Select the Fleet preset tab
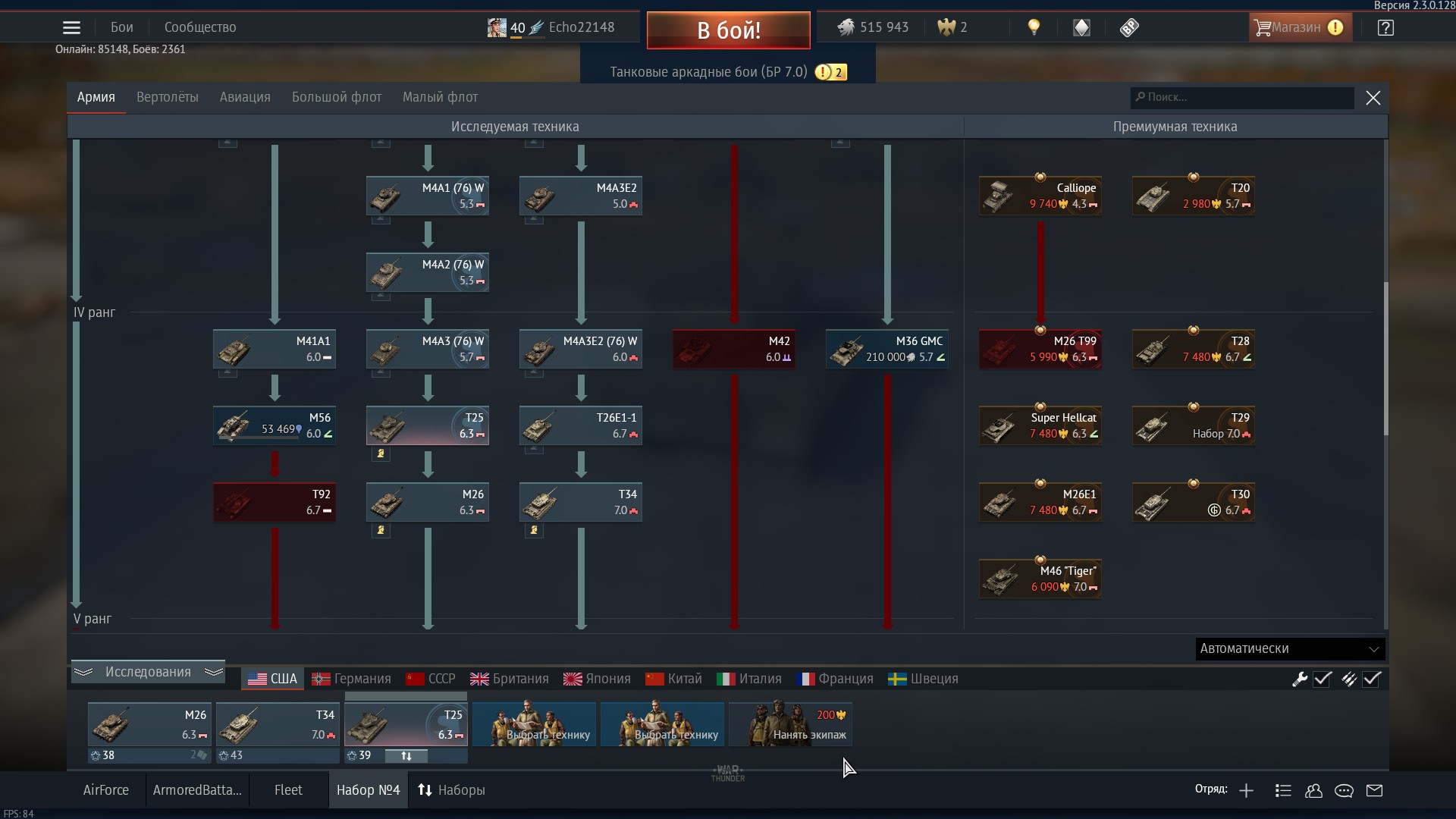 pos(288,790)
